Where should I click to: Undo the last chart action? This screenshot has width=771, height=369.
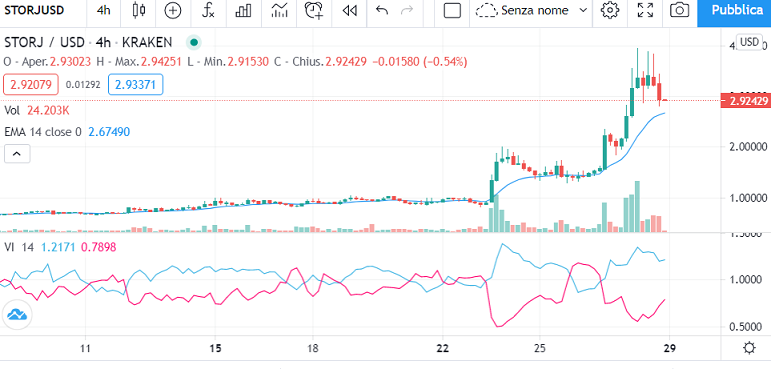click(x=382, y=10)
